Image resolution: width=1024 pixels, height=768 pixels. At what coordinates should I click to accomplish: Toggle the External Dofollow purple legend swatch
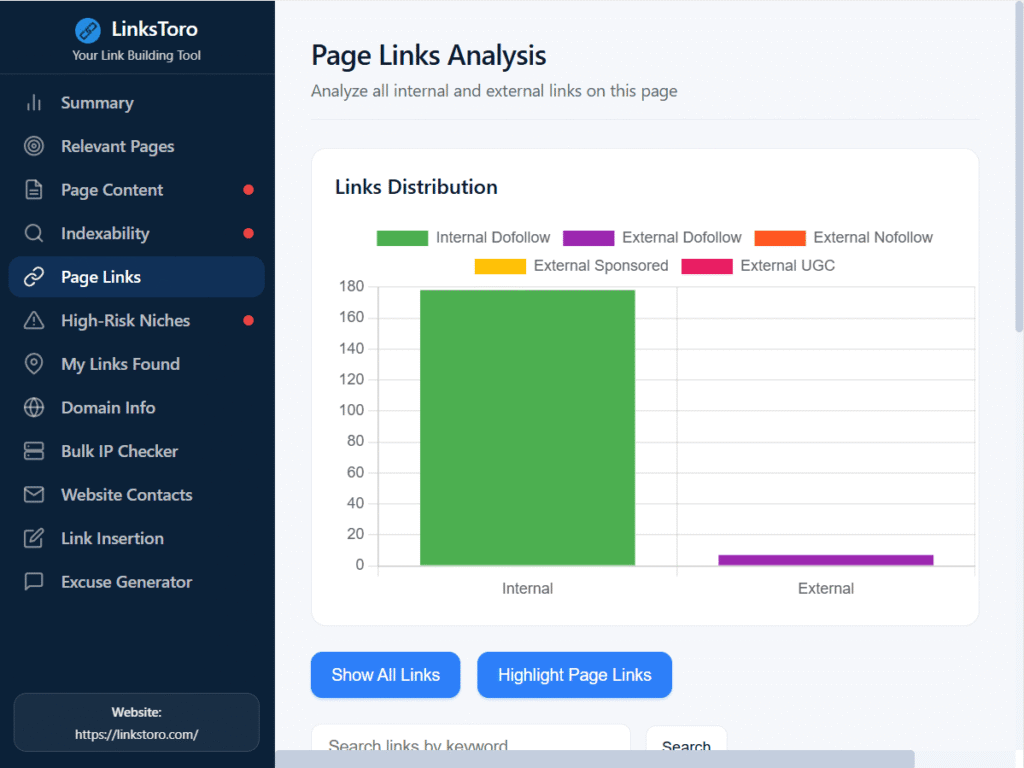point(588,238)
